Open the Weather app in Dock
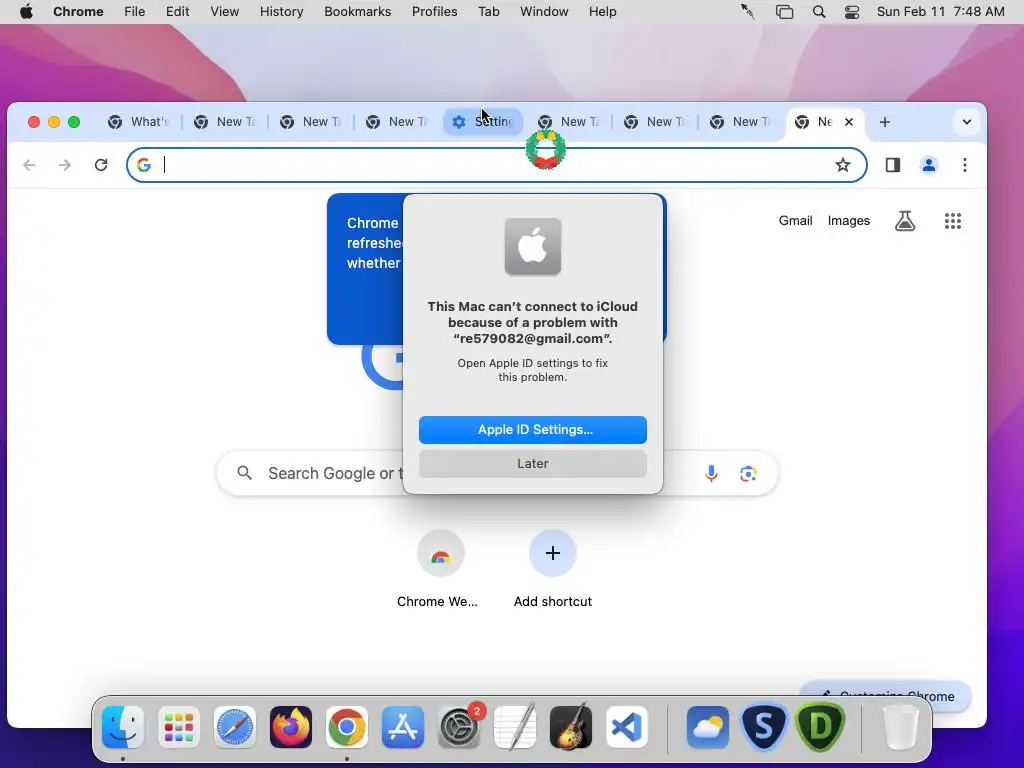 coord(708,727)
